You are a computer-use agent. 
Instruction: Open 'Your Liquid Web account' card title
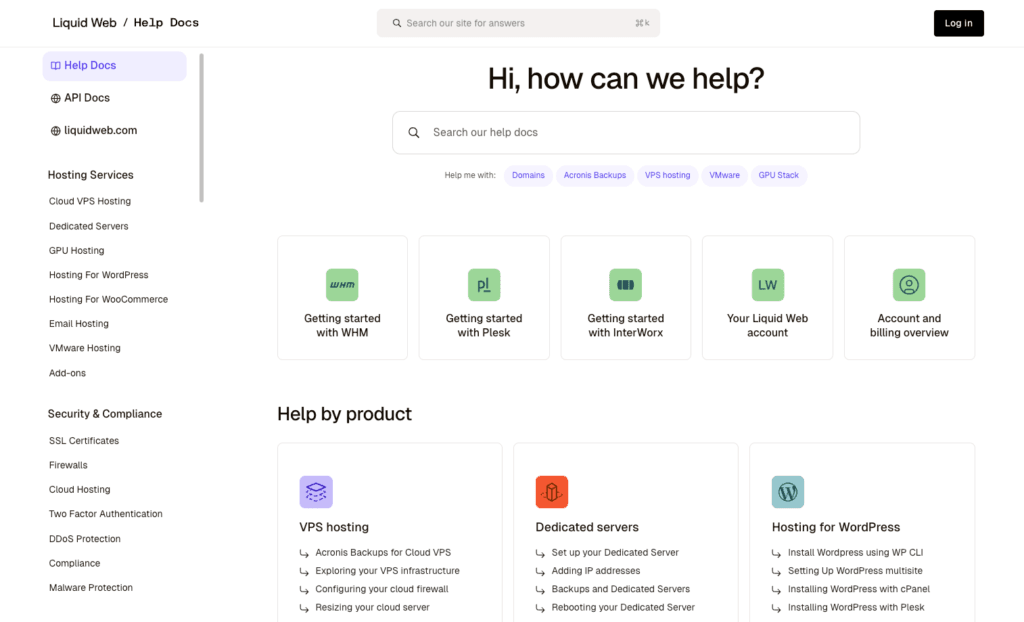[x=767, y=325]
